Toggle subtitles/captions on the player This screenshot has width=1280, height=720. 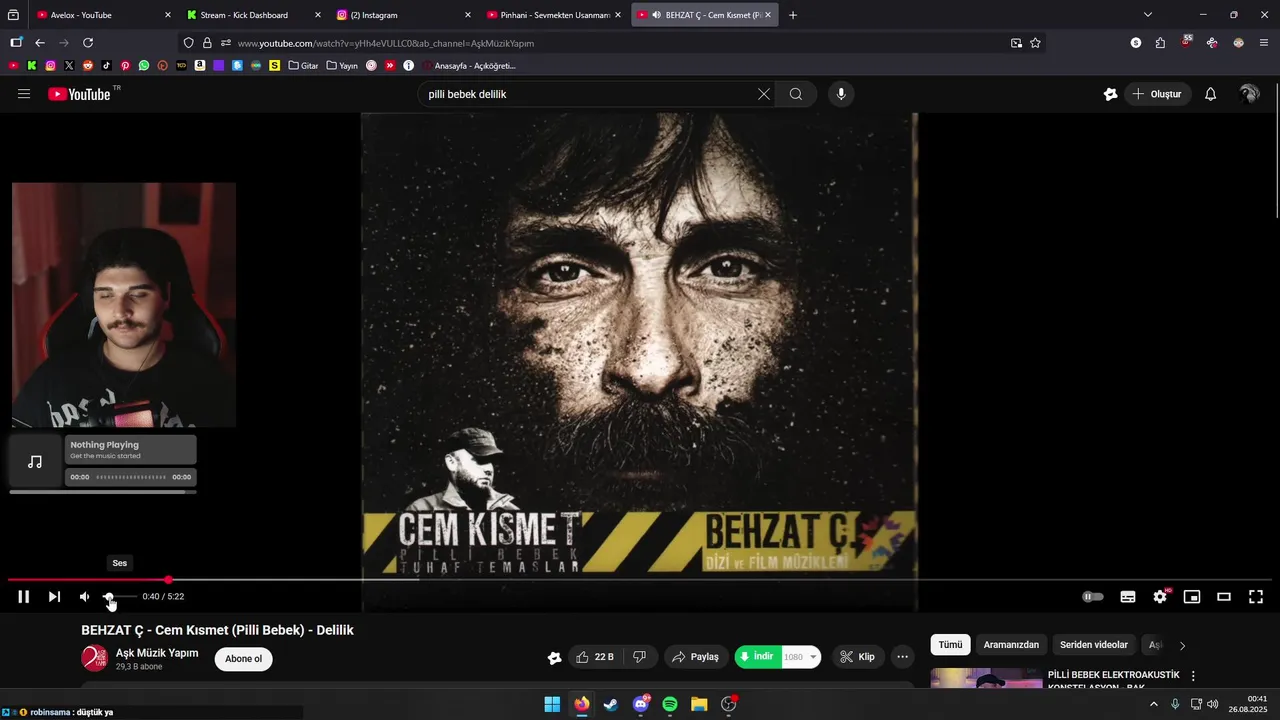point(1128,597)
